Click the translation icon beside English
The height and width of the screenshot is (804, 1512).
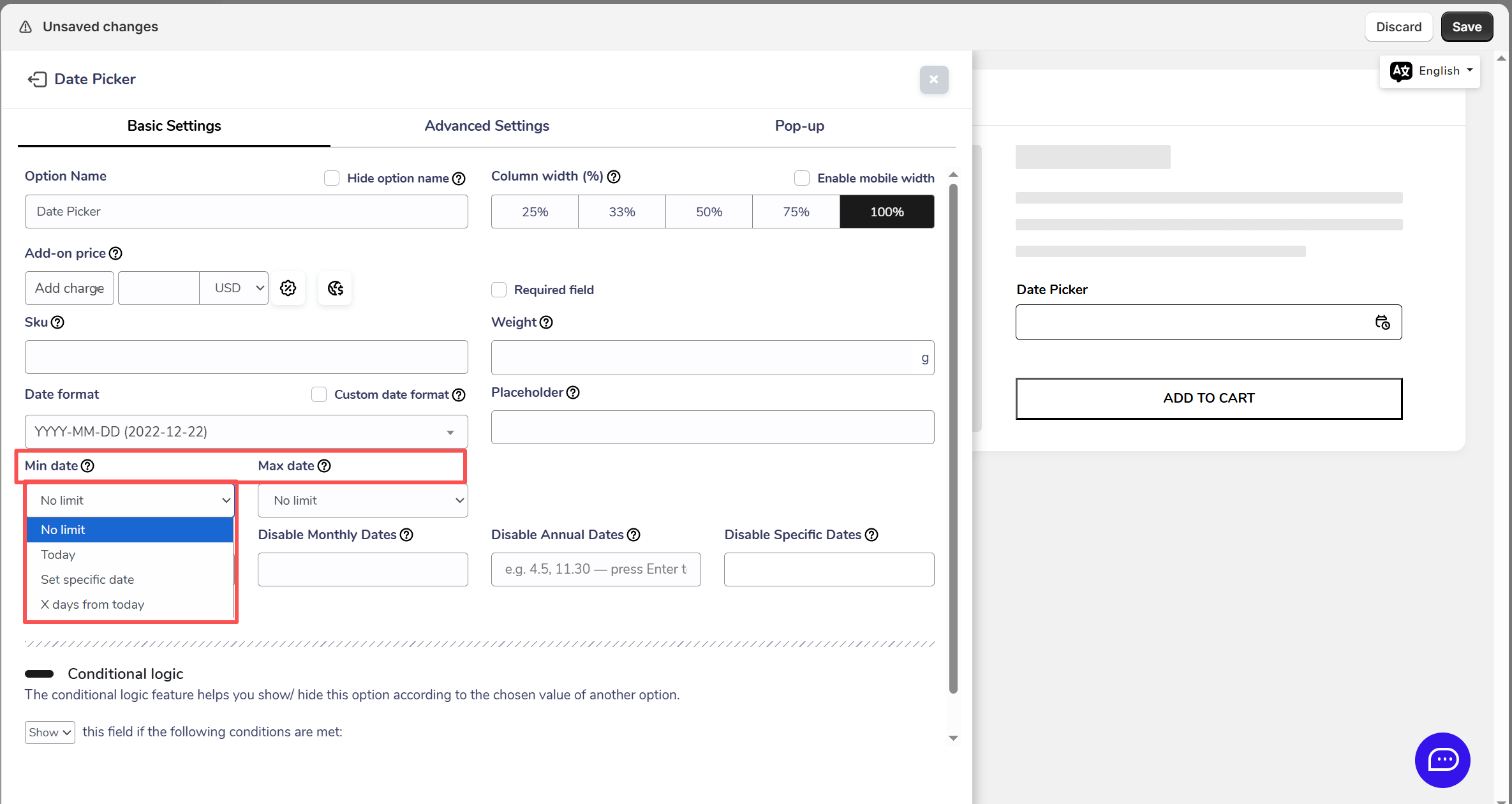tap(1401, 71)
